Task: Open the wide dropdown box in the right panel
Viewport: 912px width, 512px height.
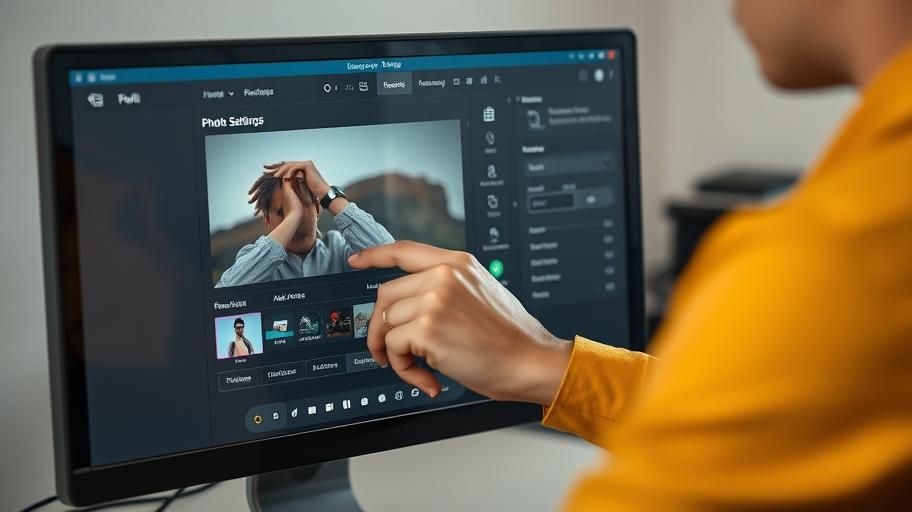Action: pos(568,165)
